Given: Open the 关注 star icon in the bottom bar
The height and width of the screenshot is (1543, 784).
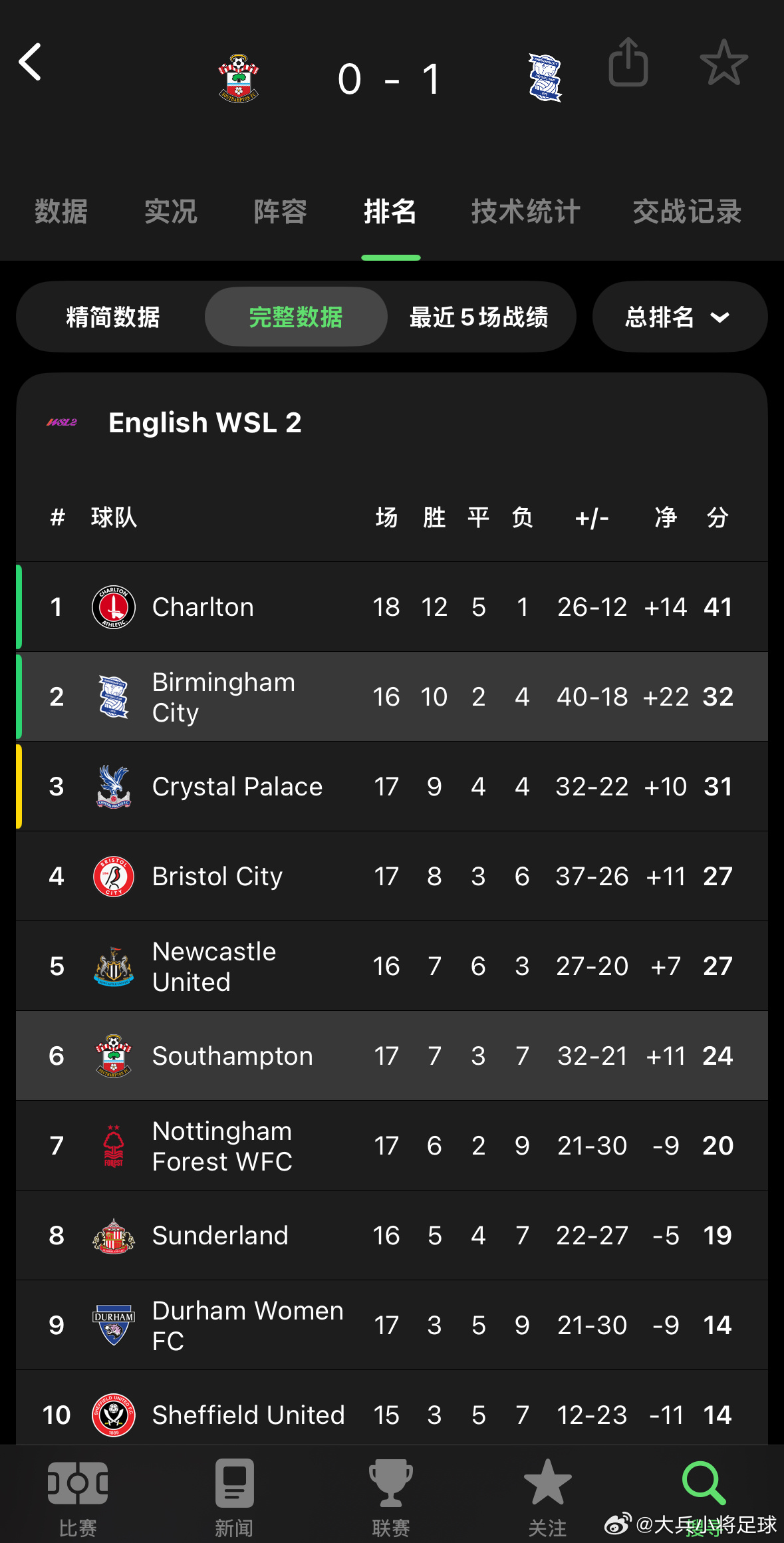Looking at the screenshot, I should pos(547,1484).
